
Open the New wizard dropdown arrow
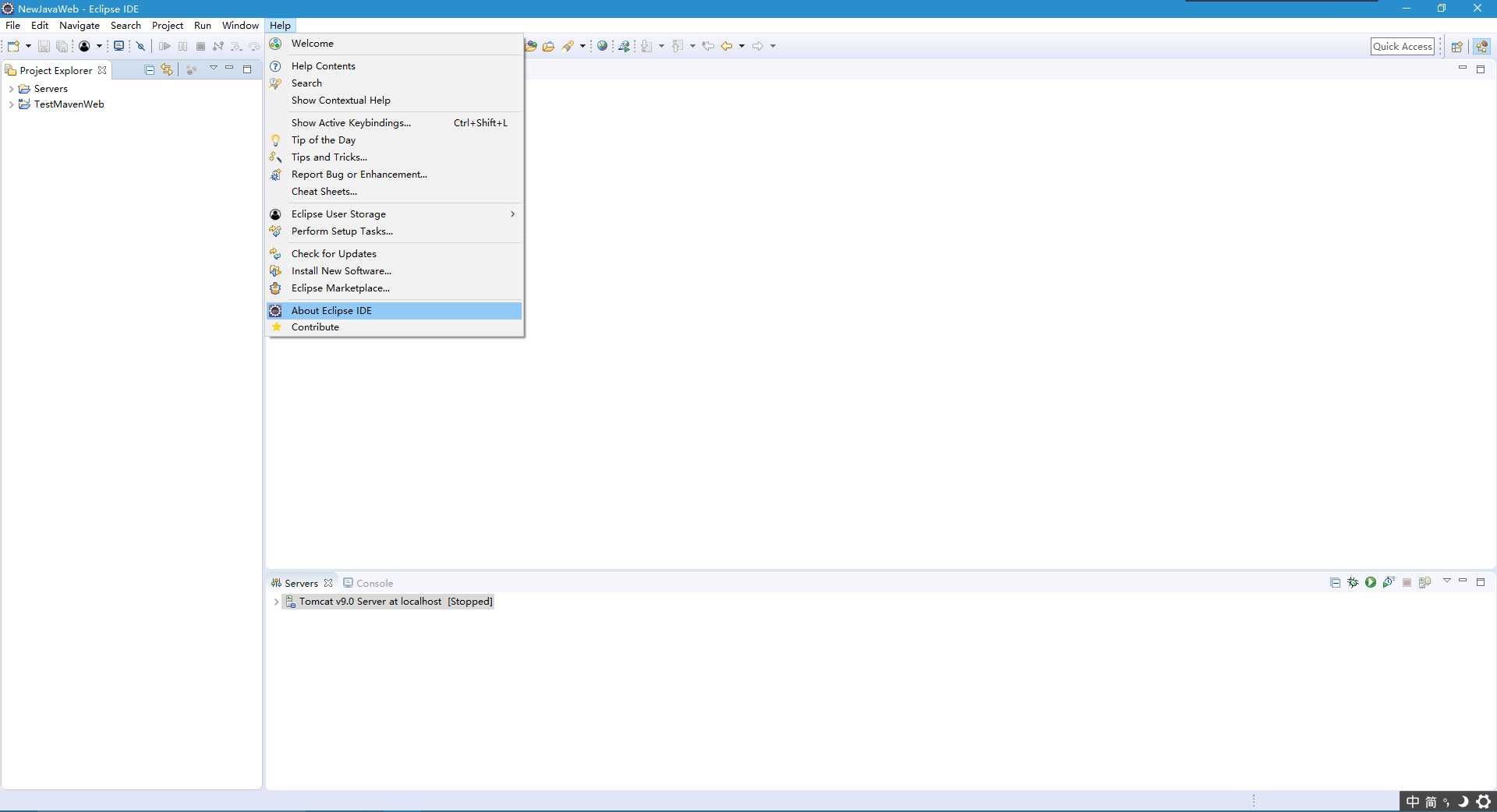tap(28, 46)
